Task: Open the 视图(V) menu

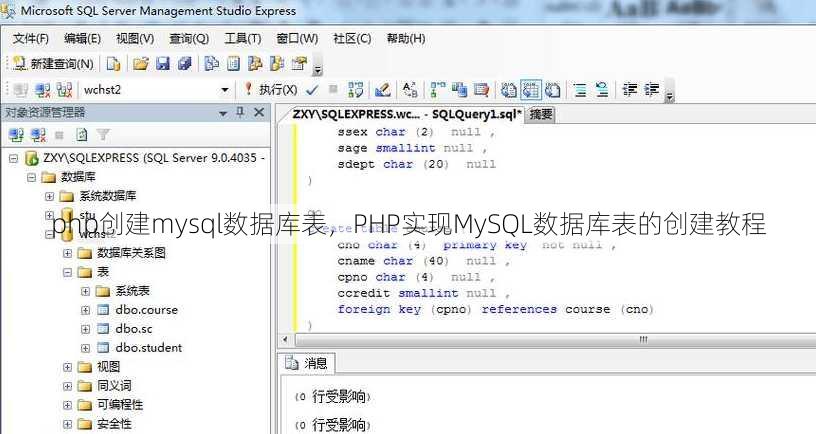Action: click(x=135, y=39)
